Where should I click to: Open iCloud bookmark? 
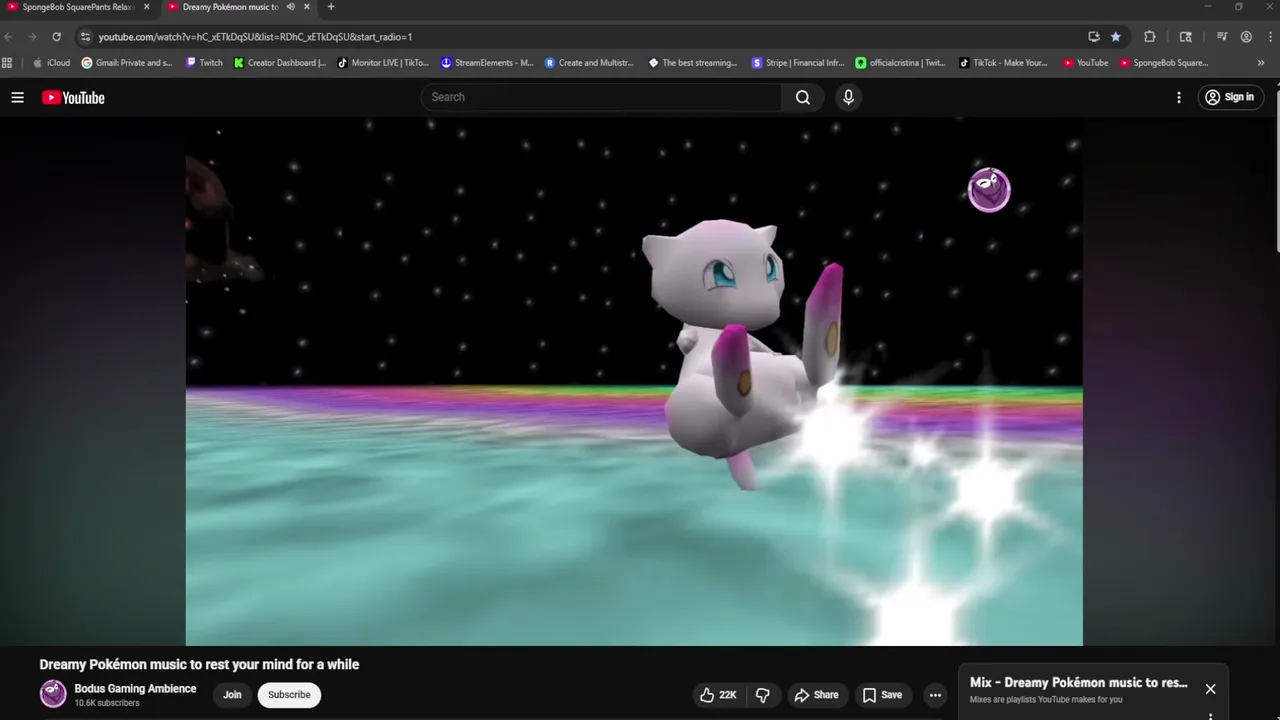[x=52, y=63]
